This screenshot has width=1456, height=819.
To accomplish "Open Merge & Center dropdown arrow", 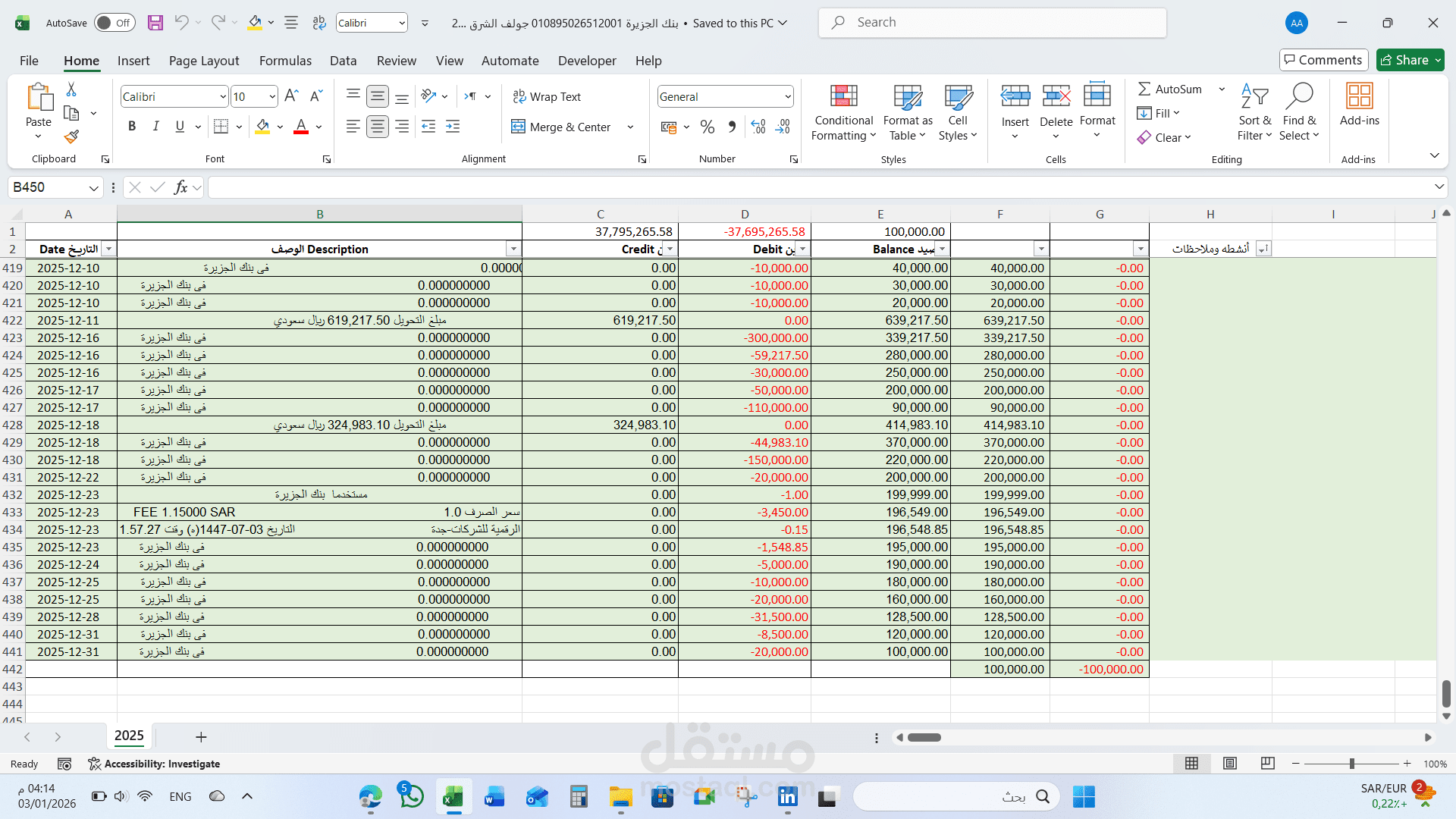I will pos(630,127).
